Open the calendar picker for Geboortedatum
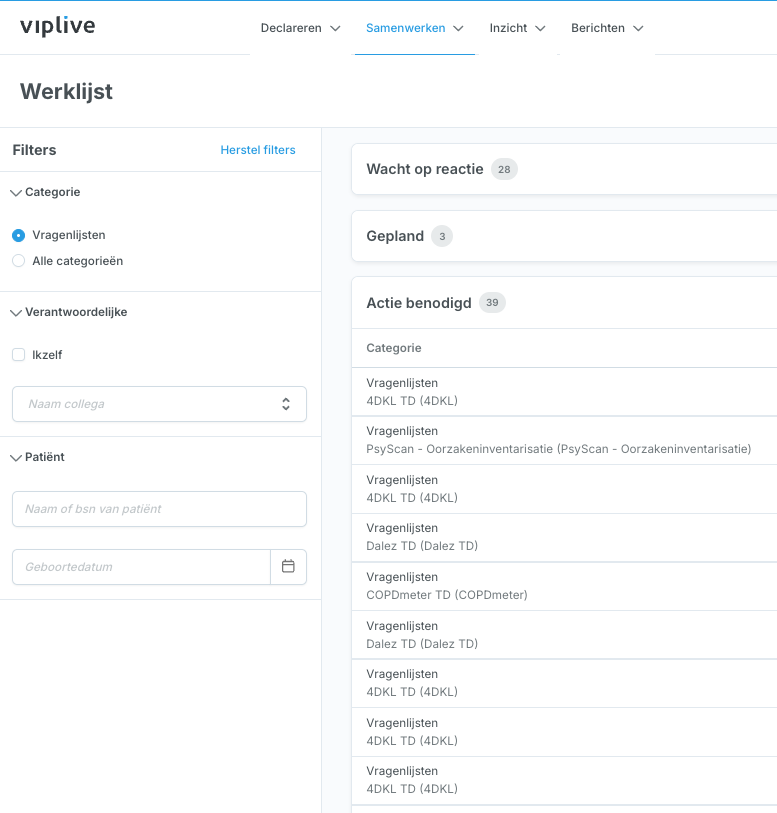 click(x=288, y=566)
